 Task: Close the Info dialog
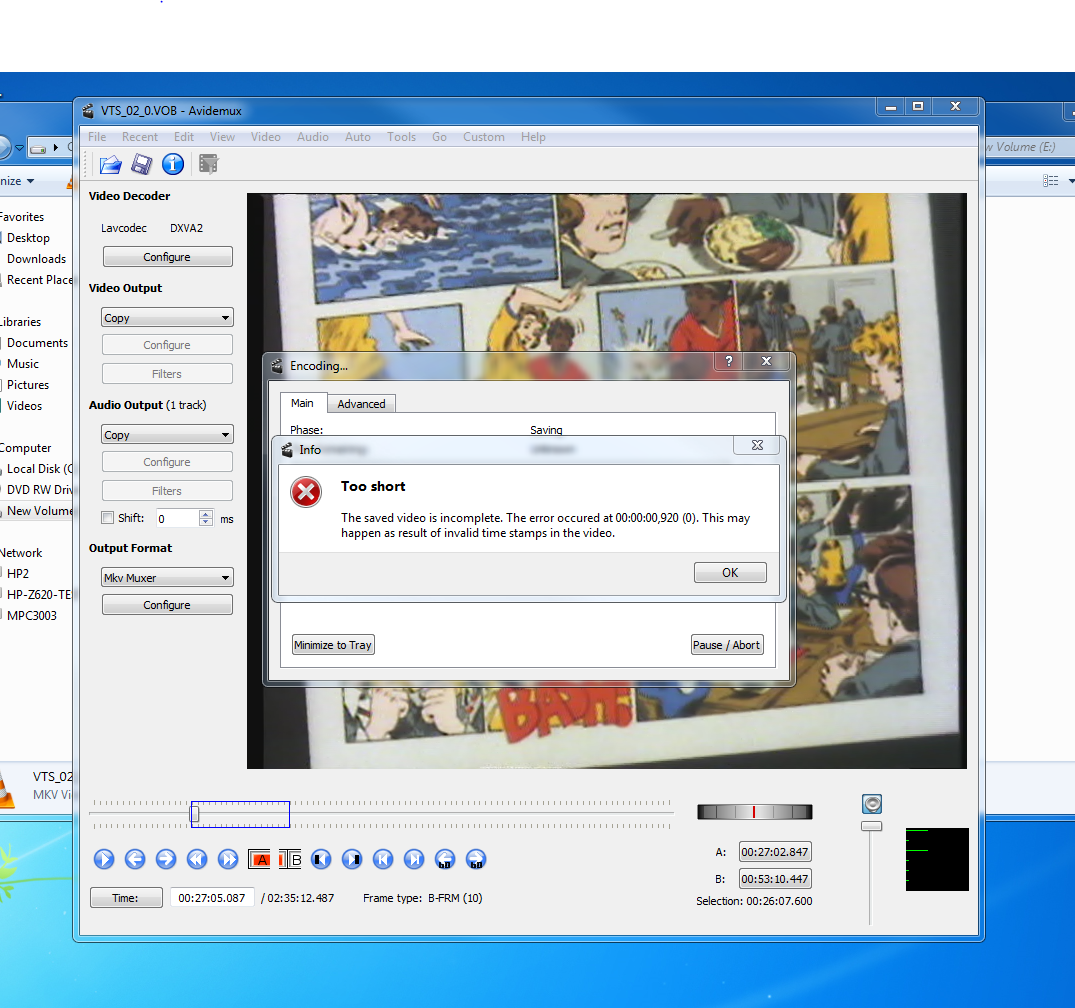click(x=757, y=445)
